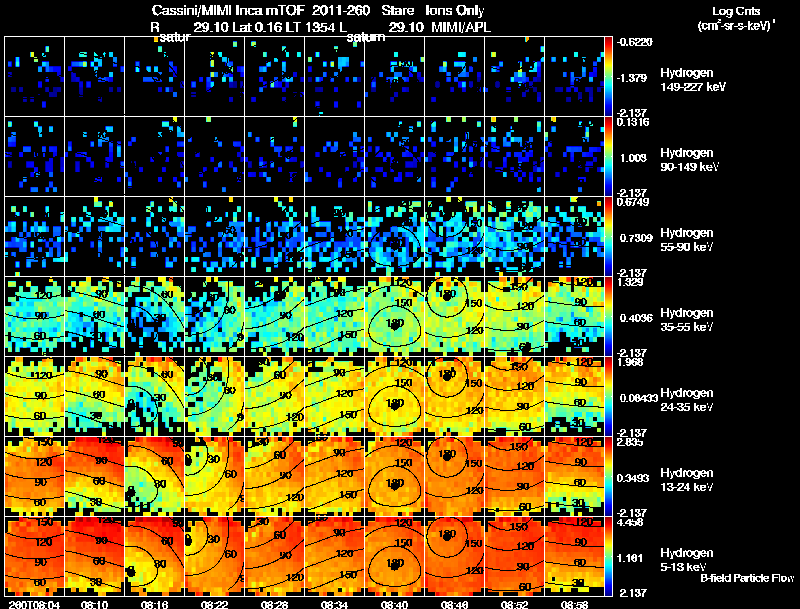Open the 55-90 keV panel at 08:28
This screenshot has height=609, width=800.
point(274,237)
